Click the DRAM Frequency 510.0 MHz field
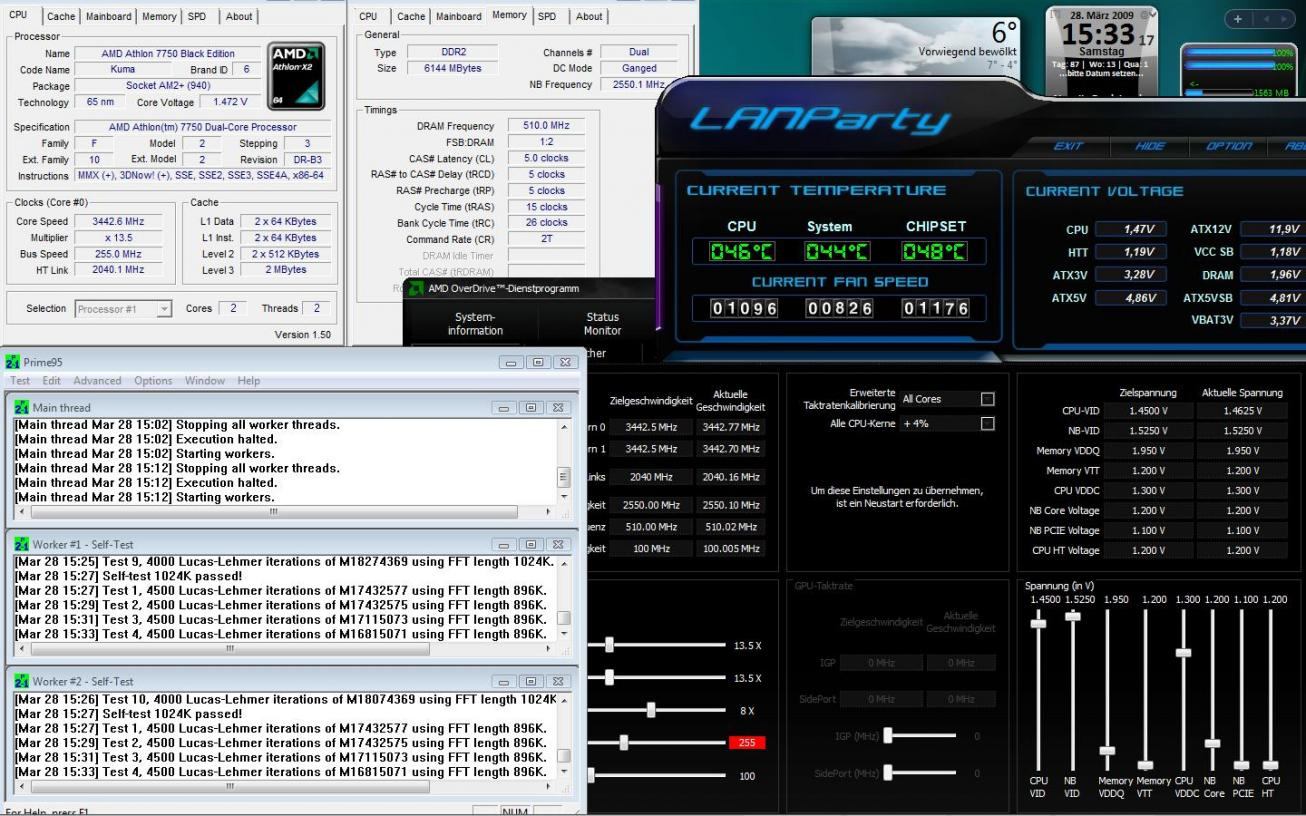 544,126
